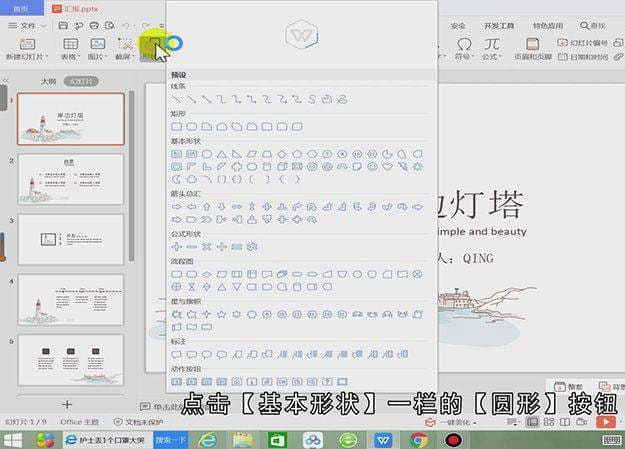
Task: Insert the five-point star in 星与旗帜
Action: click(222, 314)
